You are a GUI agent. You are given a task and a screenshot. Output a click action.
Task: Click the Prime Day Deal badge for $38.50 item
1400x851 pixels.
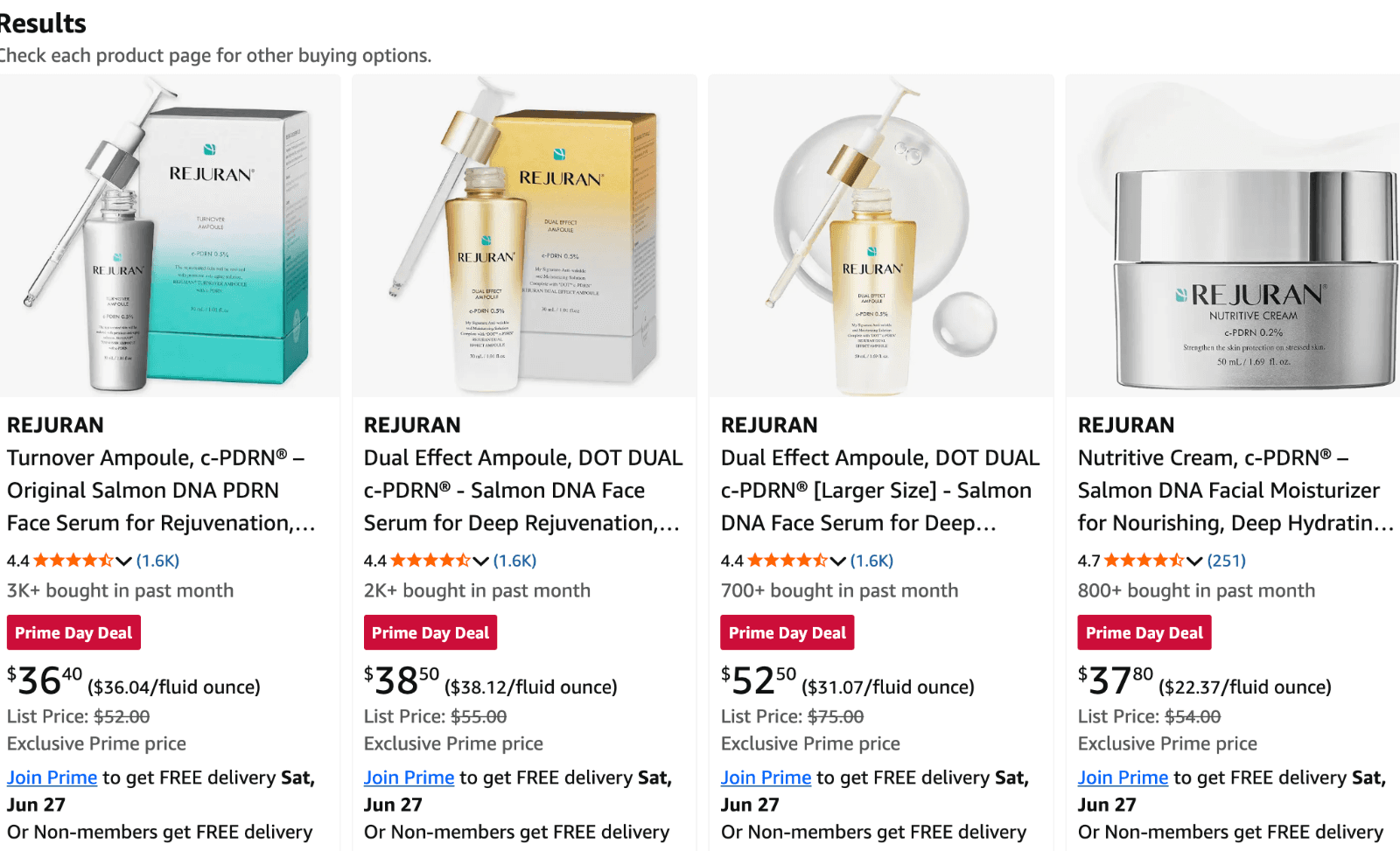pos(430,632)
